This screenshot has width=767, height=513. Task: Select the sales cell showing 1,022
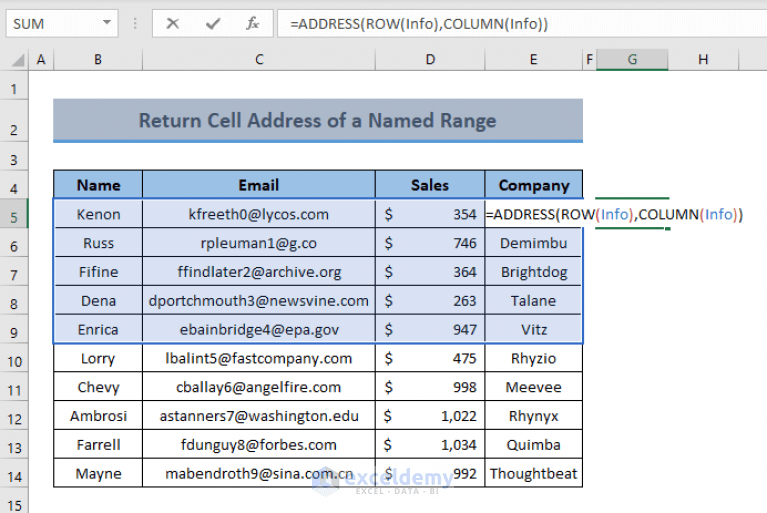click(x=430, y=416)
